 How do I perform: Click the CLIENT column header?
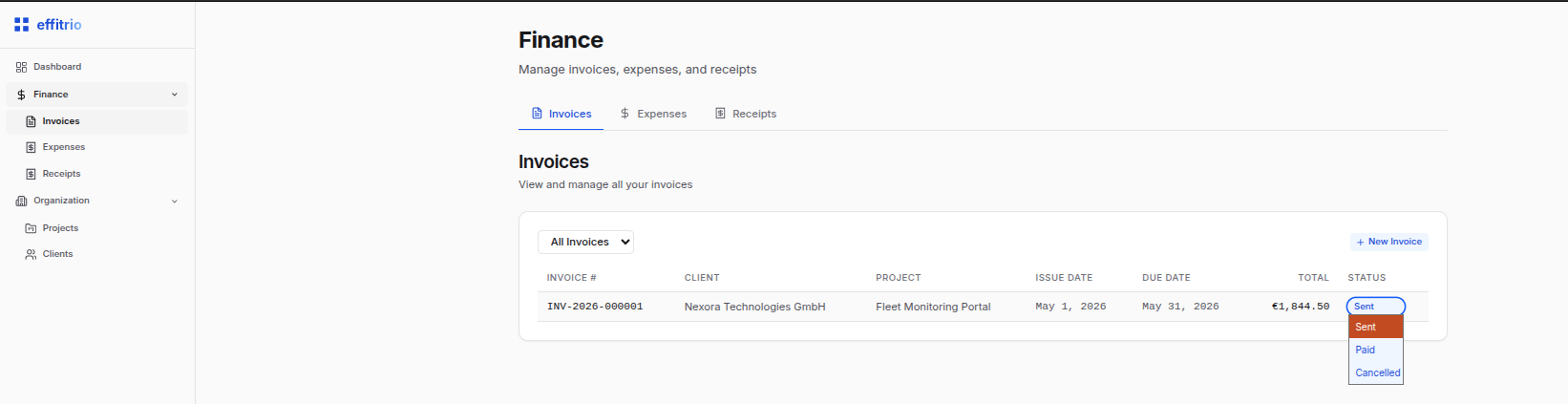click(702, 278)
